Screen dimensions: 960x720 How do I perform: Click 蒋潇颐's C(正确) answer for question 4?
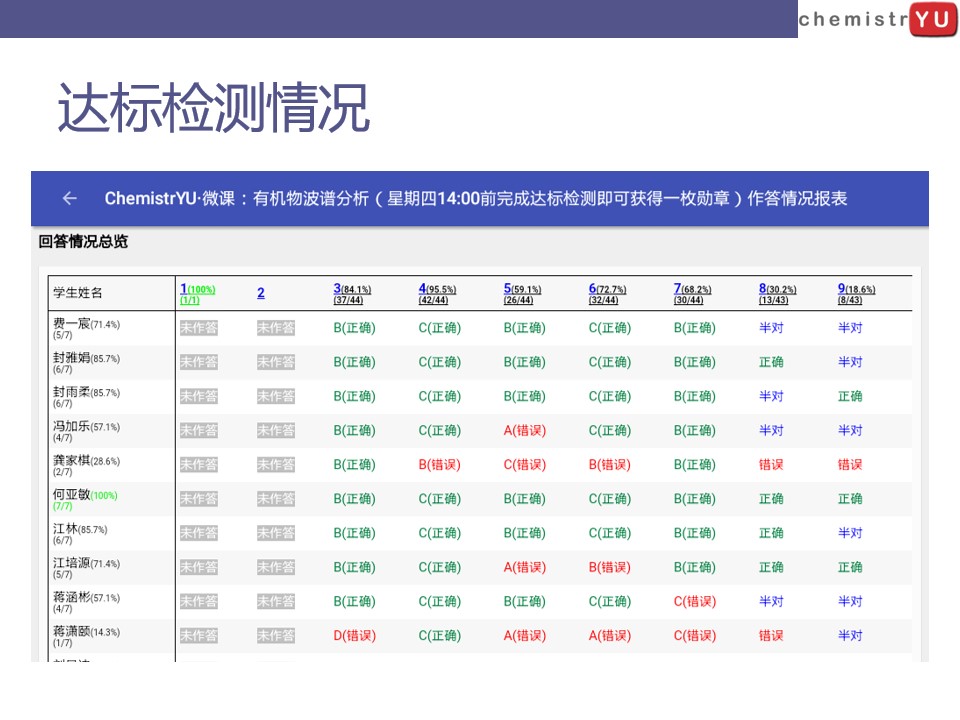pyautogui.click(x=440, y=636)
